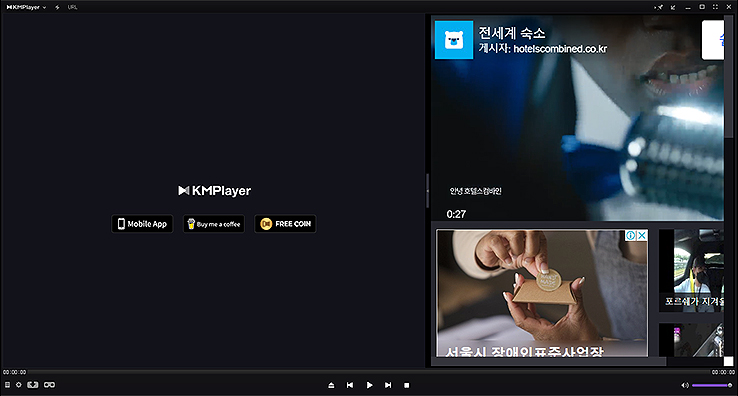Open the ad info icon on coin banner
The width and height of the screenshot is (738, 396).
(x=631, y=235)
